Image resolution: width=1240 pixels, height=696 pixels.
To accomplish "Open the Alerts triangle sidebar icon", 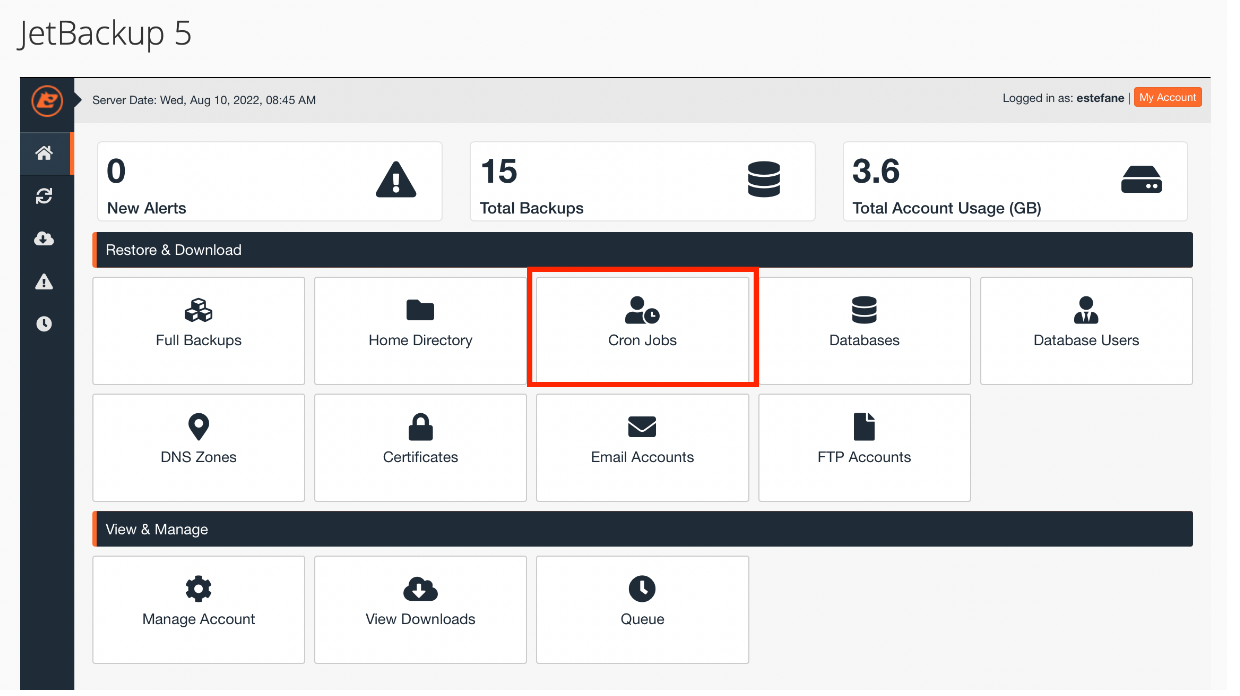I will (x=44, y=282).
